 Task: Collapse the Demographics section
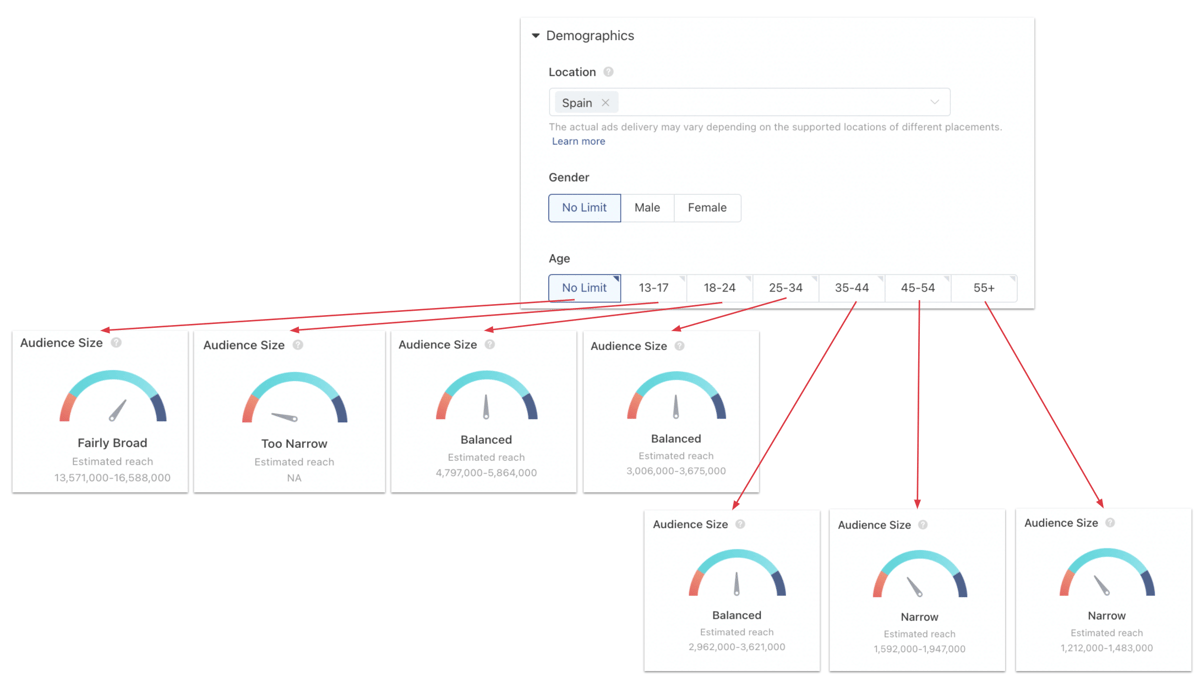coord(536,36)
